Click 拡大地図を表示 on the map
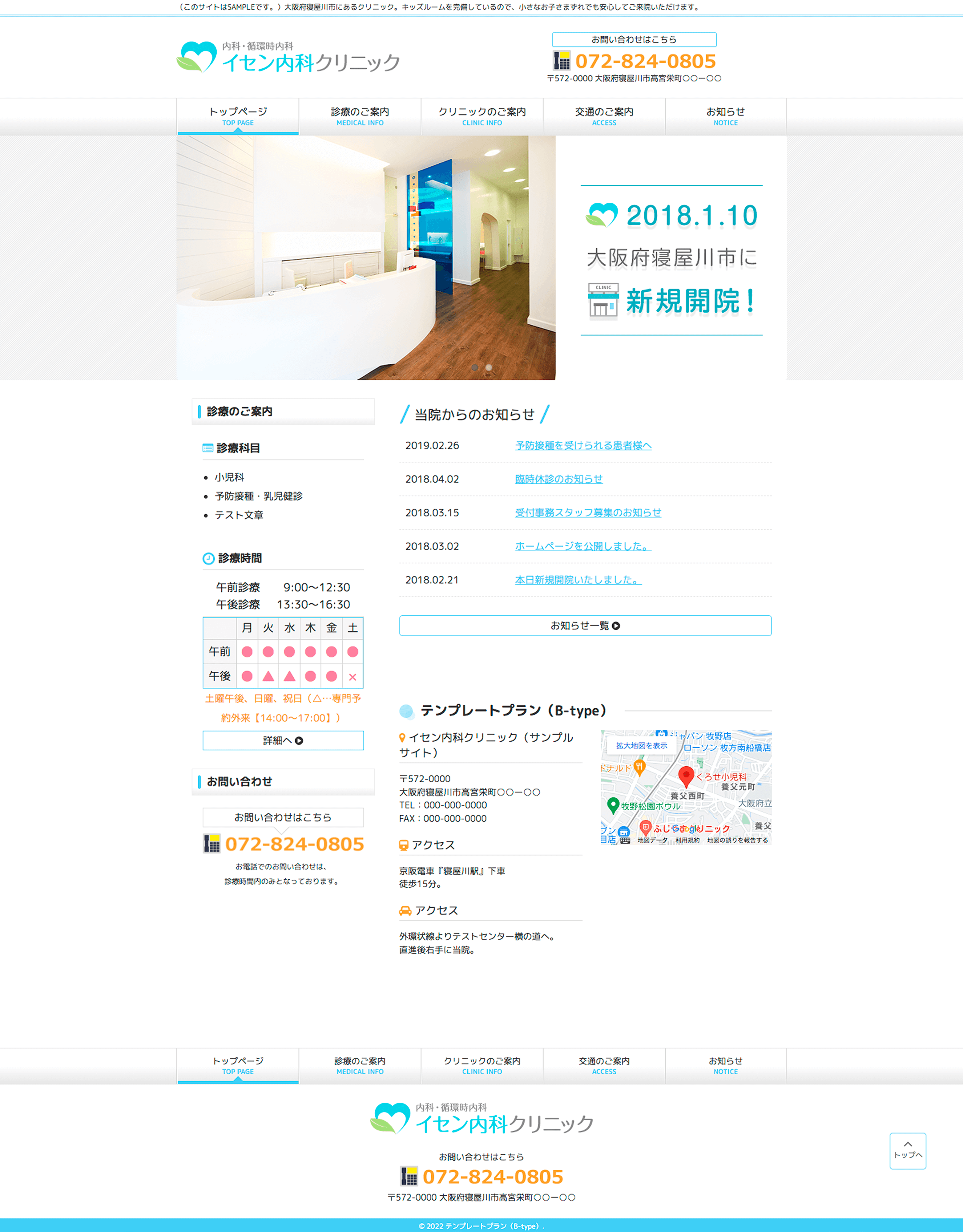The image size is (963, 1232). click(x=642, y=745)
